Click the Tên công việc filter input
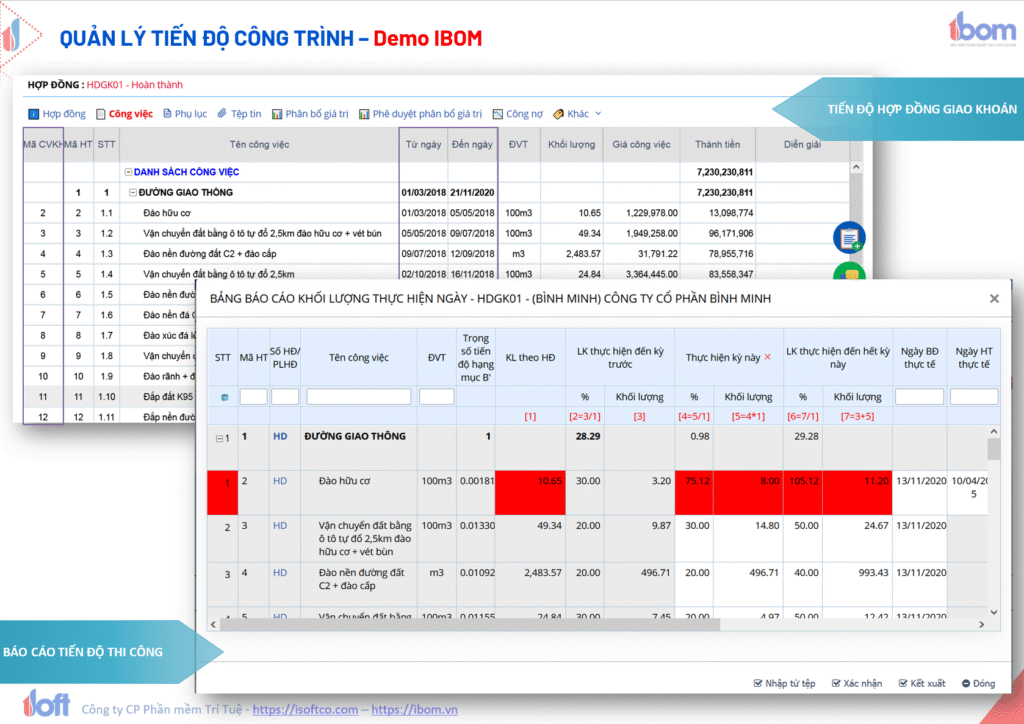 (358, 397)
